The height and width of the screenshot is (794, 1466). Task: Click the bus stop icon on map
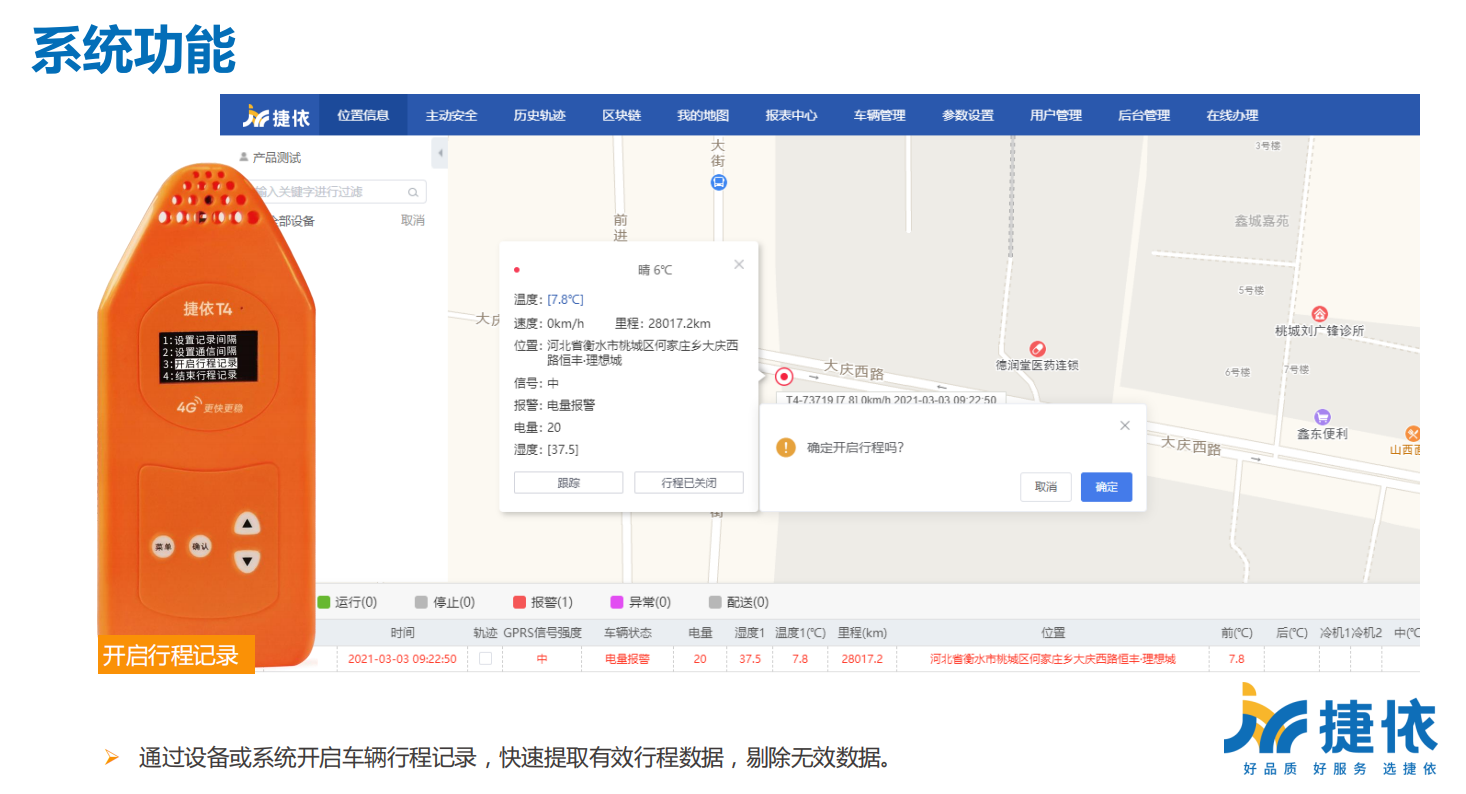(718, 182)
